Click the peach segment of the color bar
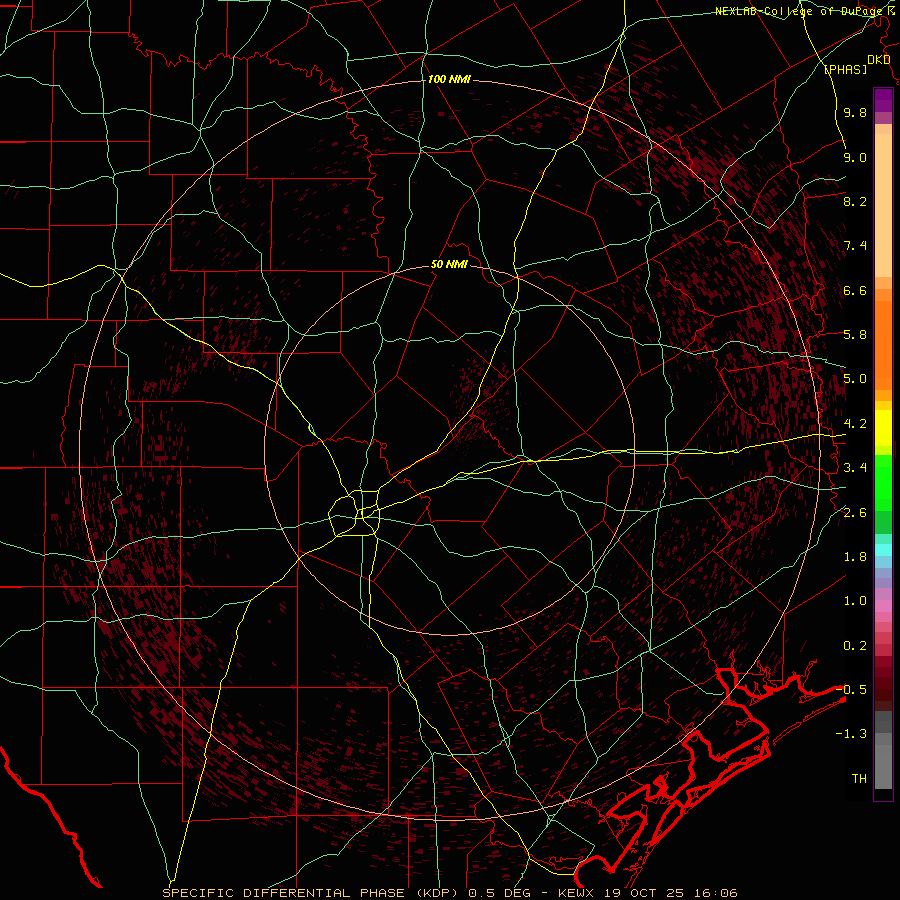Image resolution: width=900 pixels, height=900 pixels. pos(883,205)
